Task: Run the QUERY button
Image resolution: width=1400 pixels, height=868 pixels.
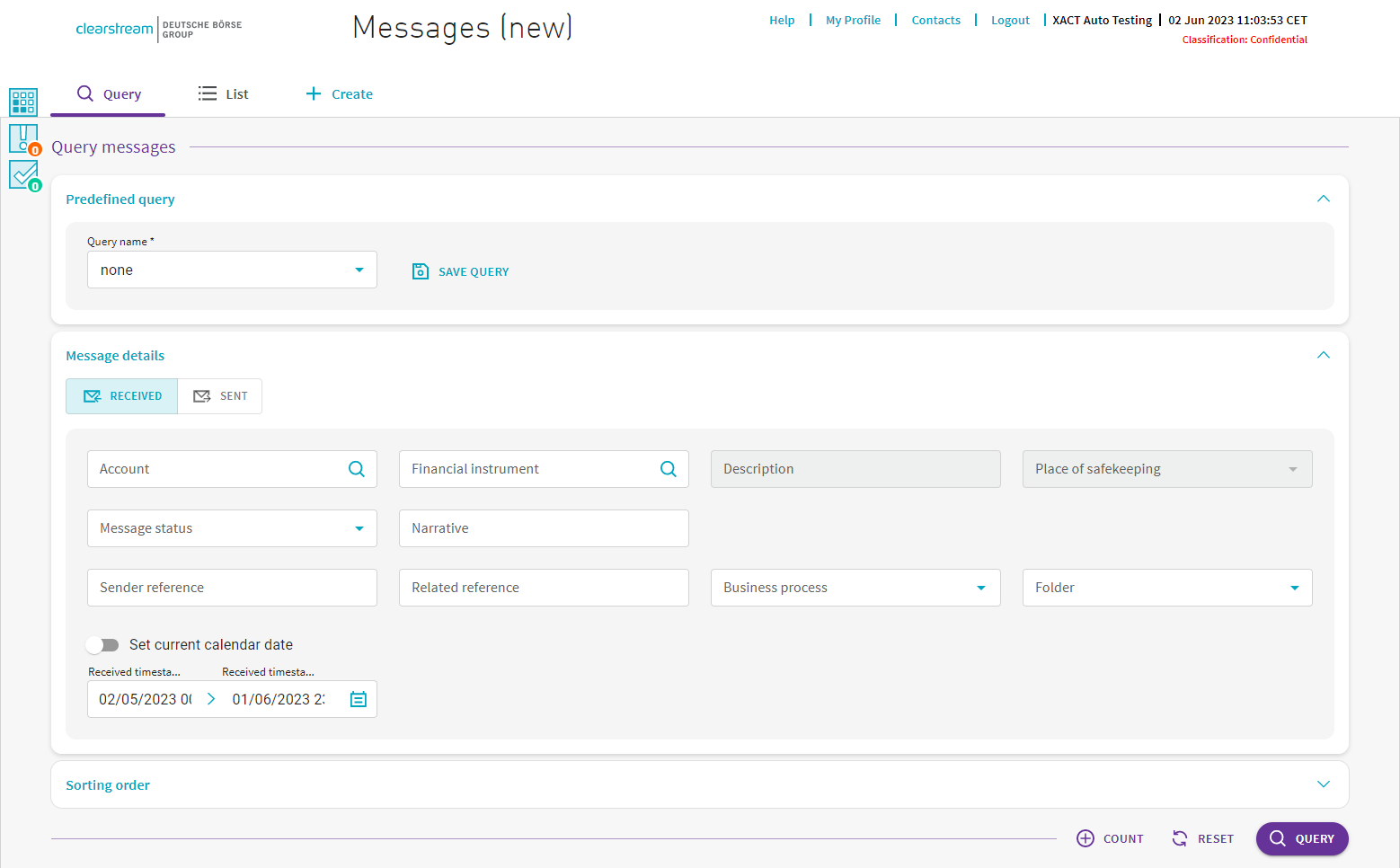Action: tap(1301, 838)
